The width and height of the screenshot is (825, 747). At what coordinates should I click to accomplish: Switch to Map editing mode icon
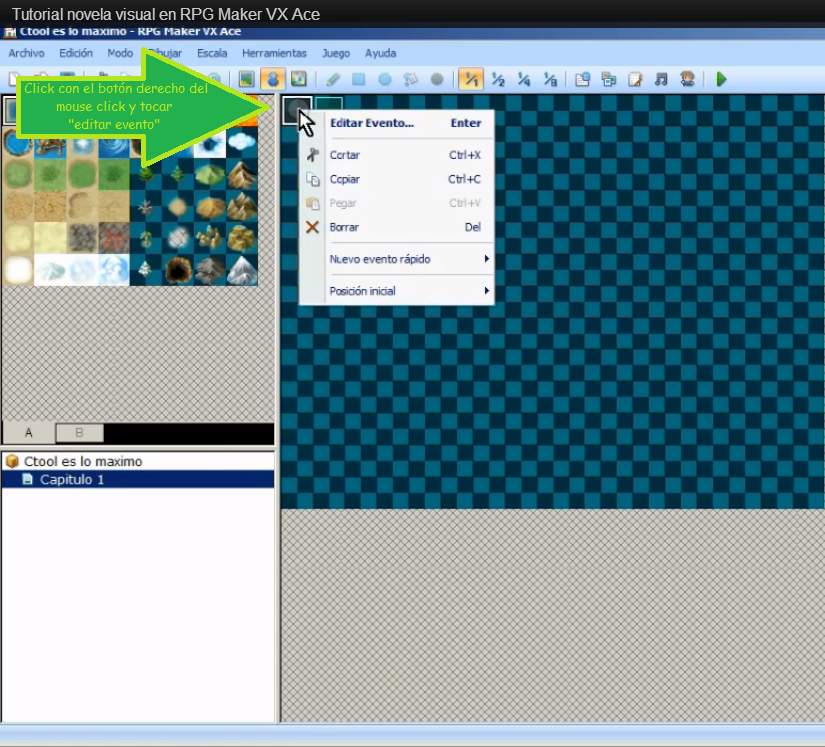pyautogui.click(x=246, y=79)
